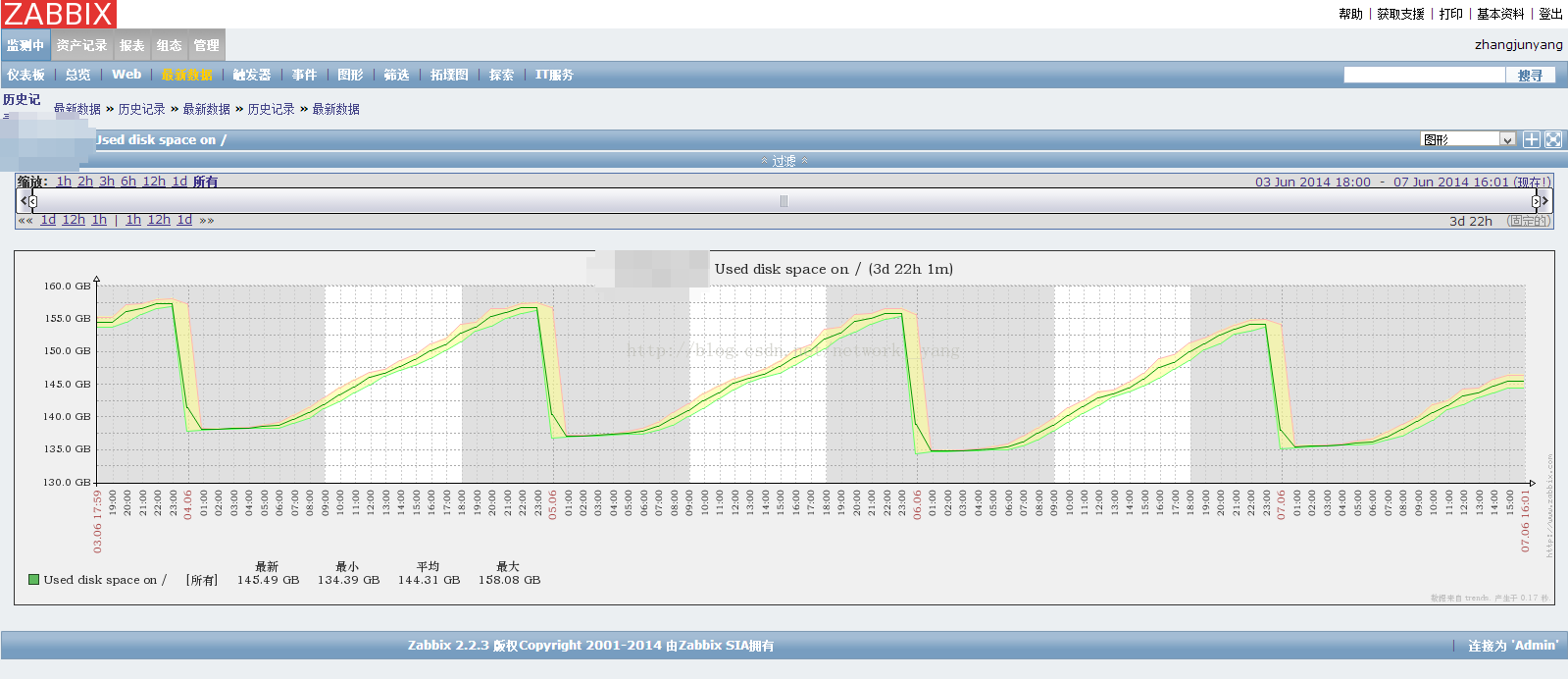Open the 获取支援 support link
Viewport: 1568px width, 679px height.
(x=1400, y=14)
